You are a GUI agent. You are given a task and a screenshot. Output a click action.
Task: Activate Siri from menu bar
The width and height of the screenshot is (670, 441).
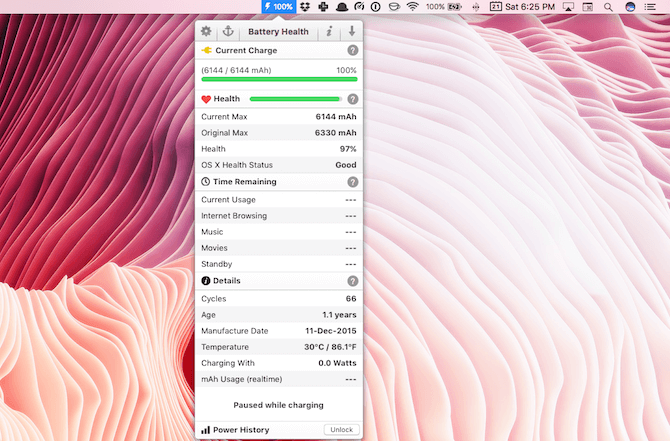(630, 7)
